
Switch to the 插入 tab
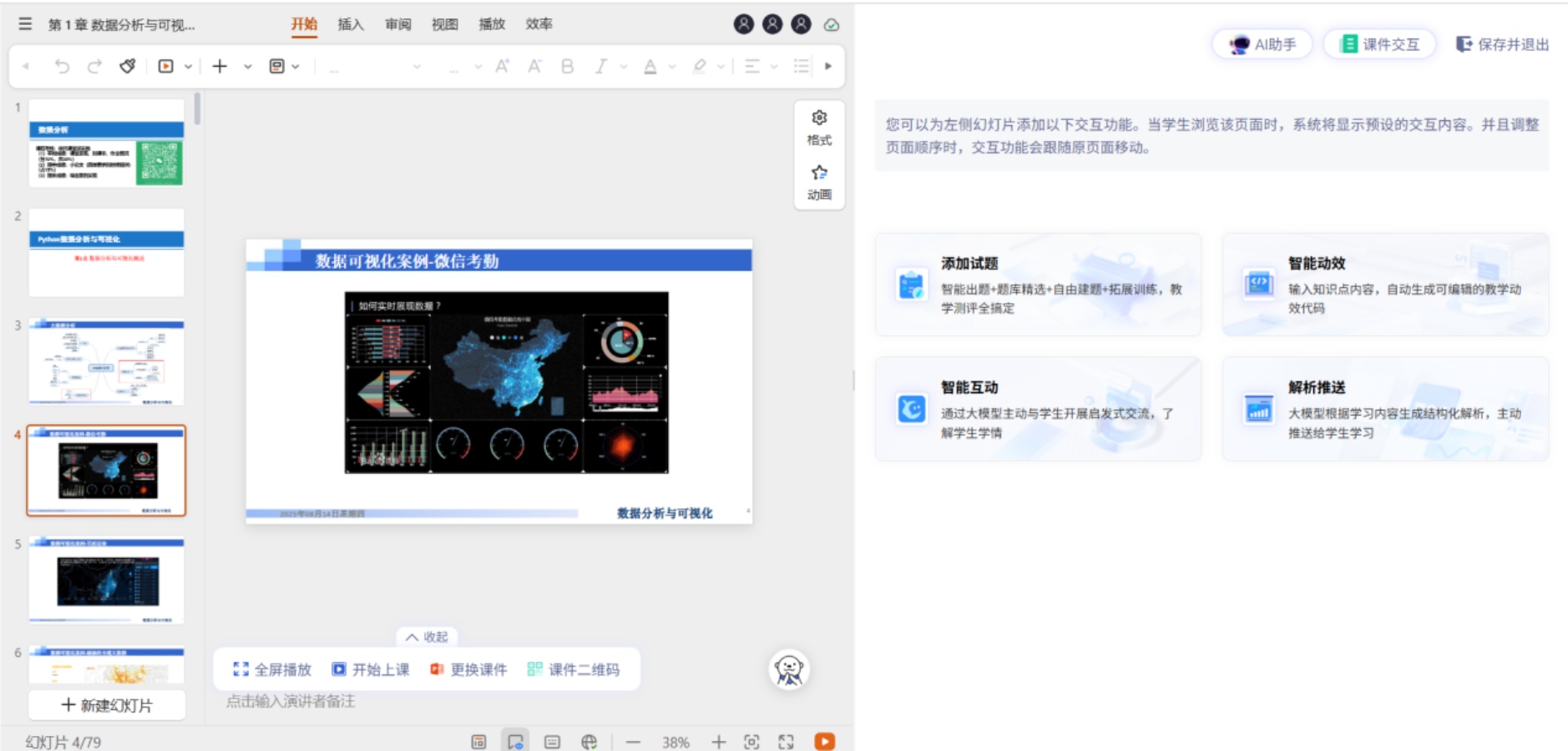coord(351,24)
